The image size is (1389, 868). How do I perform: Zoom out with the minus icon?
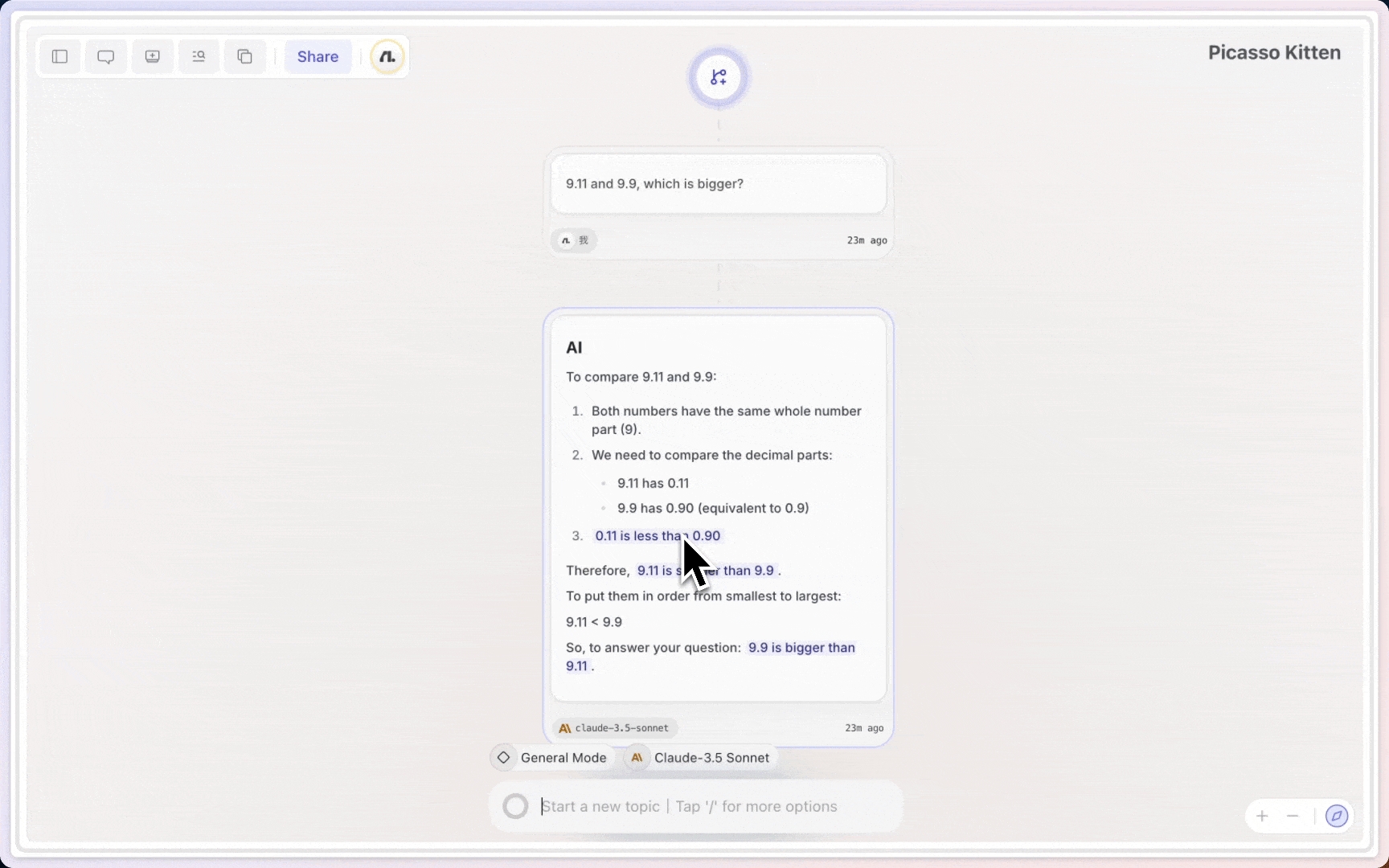click(x=1293, y=816)
